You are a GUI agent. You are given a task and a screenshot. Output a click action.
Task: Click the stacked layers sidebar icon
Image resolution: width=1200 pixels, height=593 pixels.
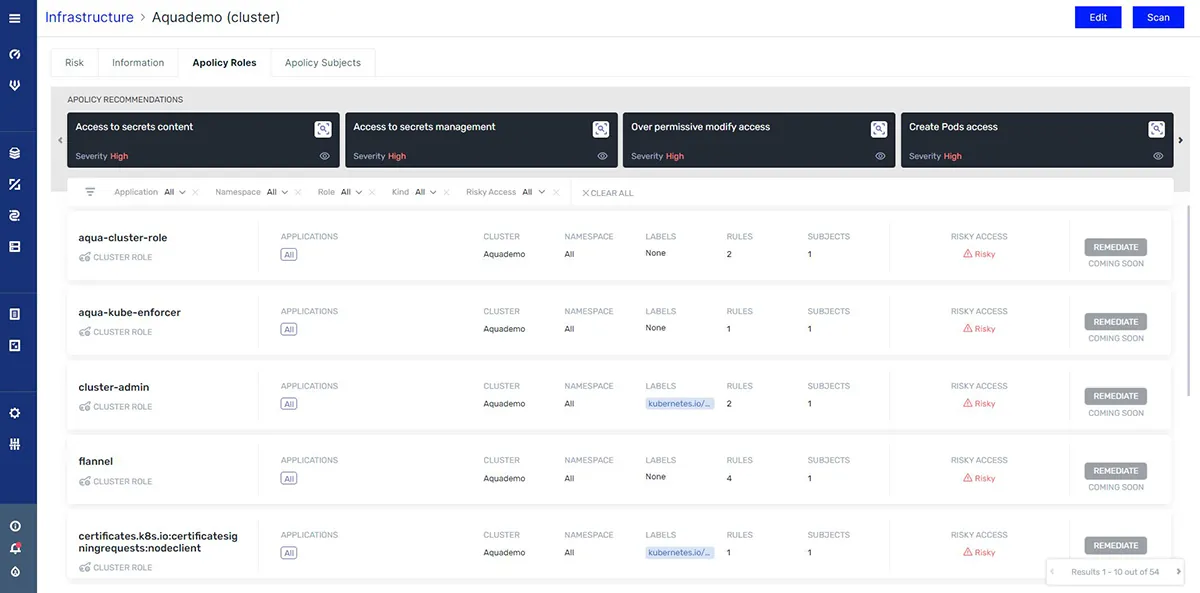pos(15,153)
